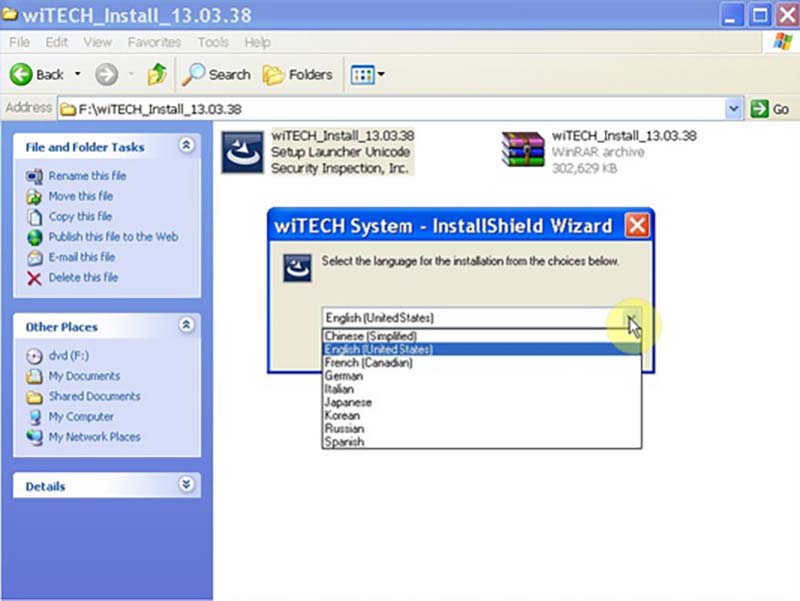Collapse the File and Folder Tasks panel
Viewport: 800px width, 601px height.
(186, 145)
